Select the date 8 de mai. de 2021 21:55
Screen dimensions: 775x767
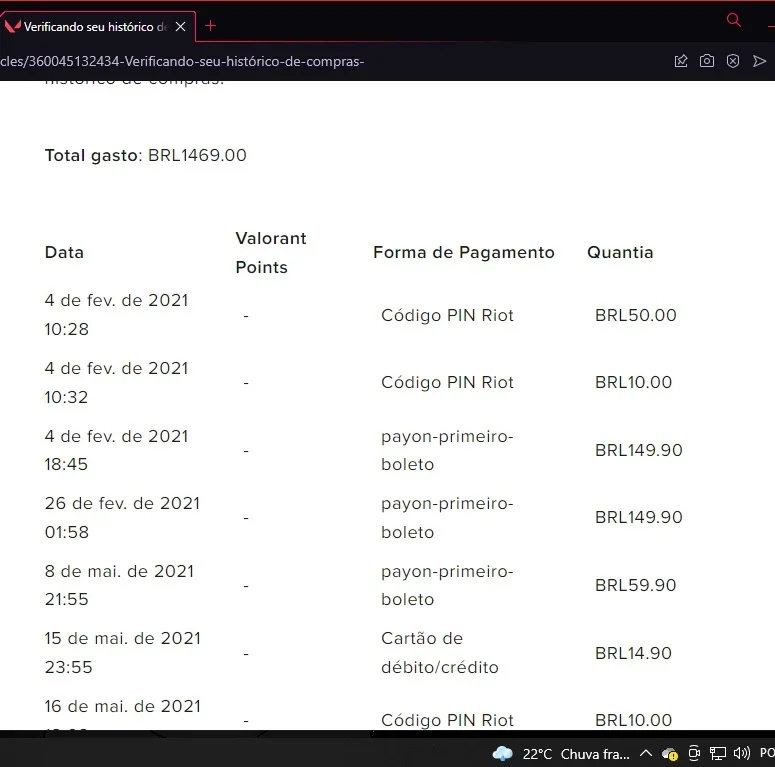119,585
